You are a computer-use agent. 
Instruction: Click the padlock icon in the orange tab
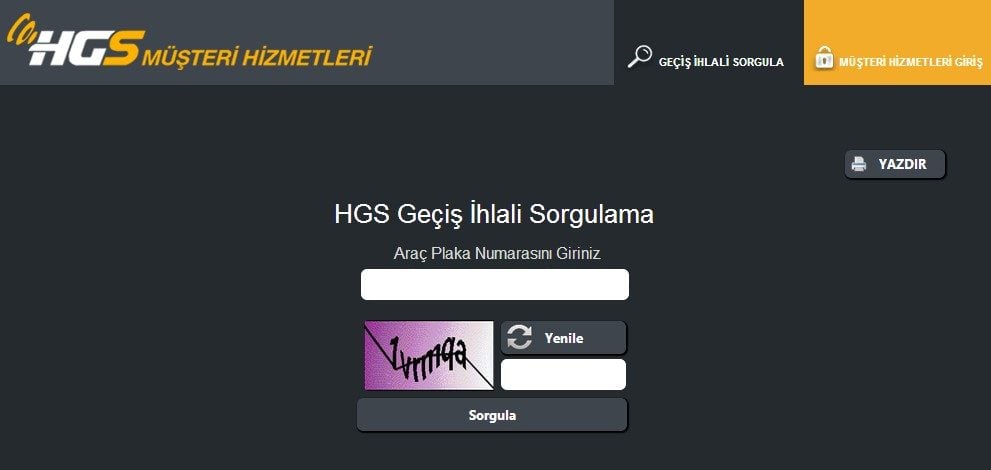(x=824, y=57)
